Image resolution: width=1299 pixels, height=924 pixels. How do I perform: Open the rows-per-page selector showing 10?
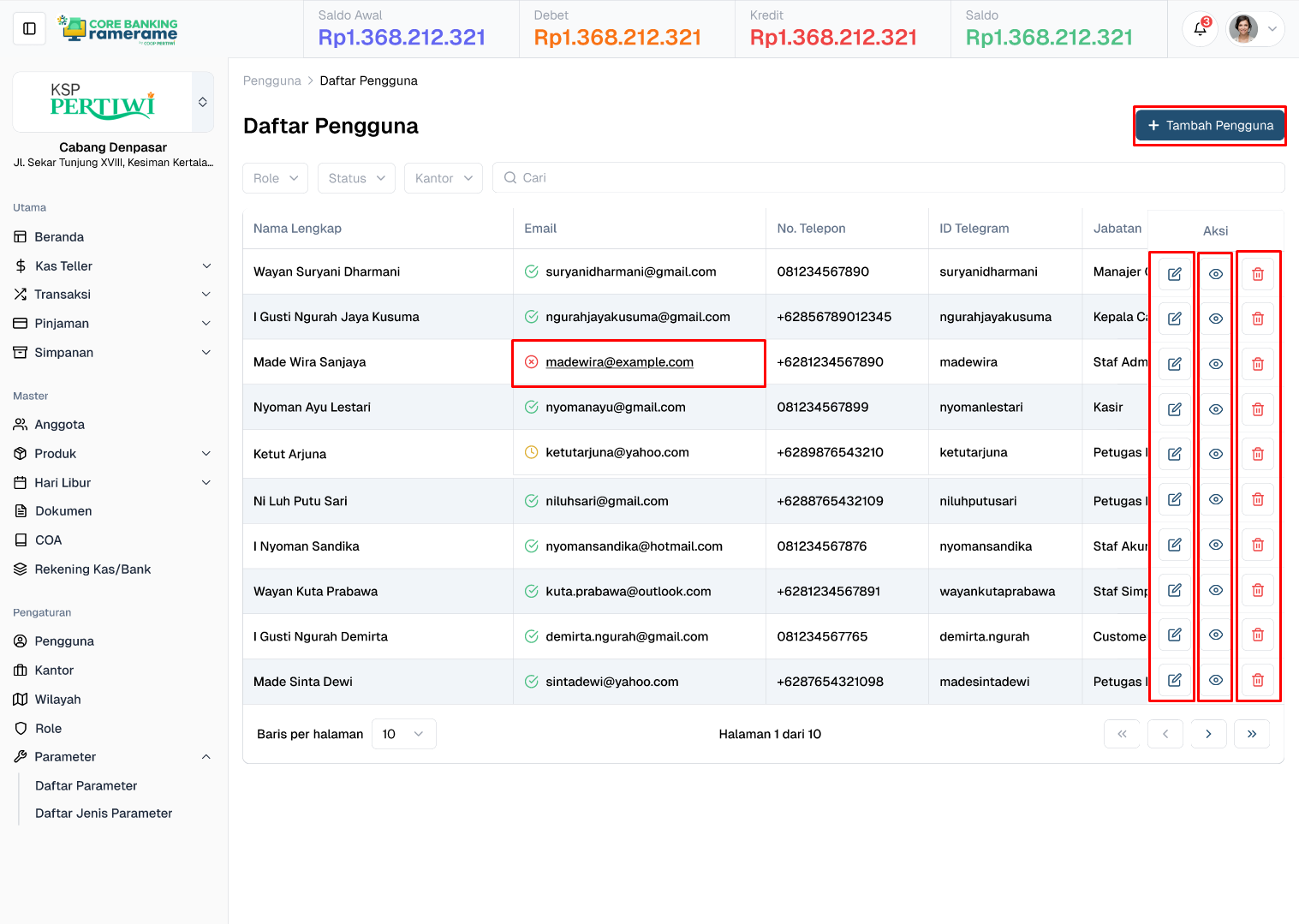pyautogui.click(x=403, y=734)
